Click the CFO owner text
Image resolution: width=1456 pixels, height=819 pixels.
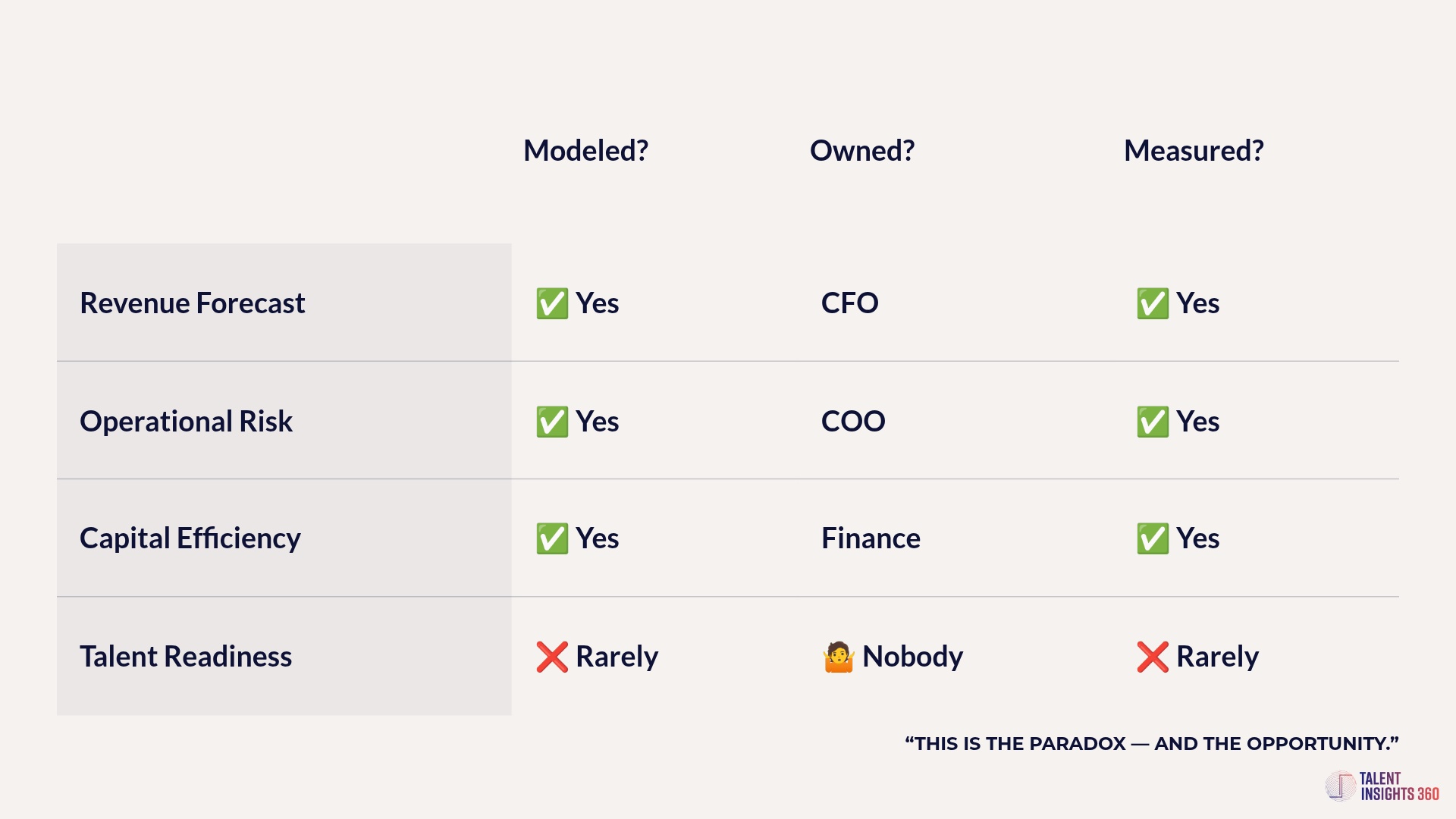pos(850,303)
